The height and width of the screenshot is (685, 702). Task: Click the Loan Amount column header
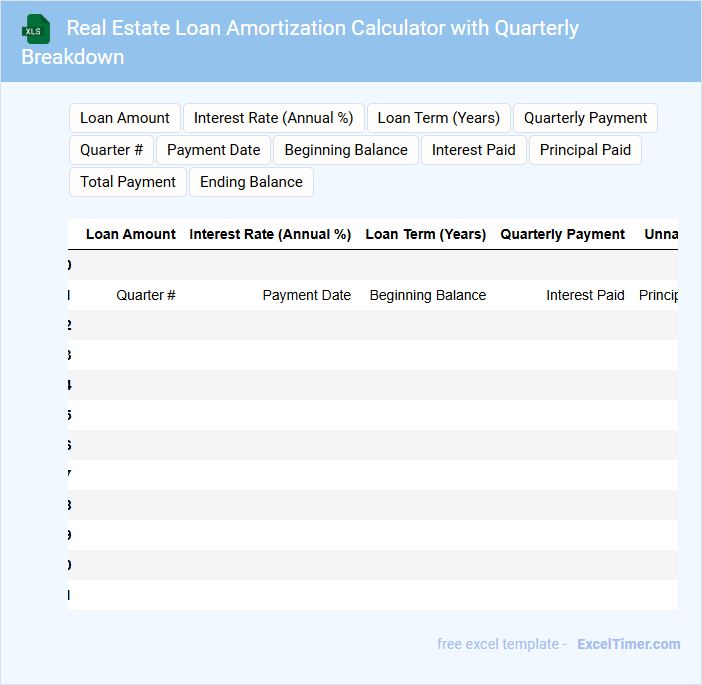click(131, 235)
